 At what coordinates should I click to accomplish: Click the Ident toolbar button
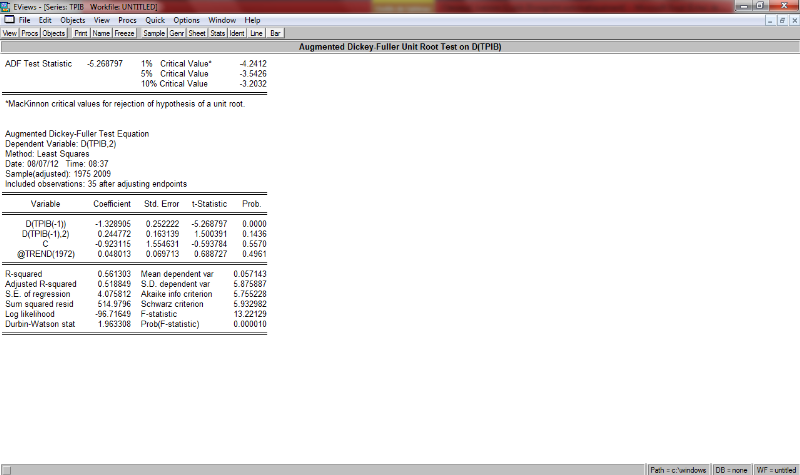[x=237, y=33]
